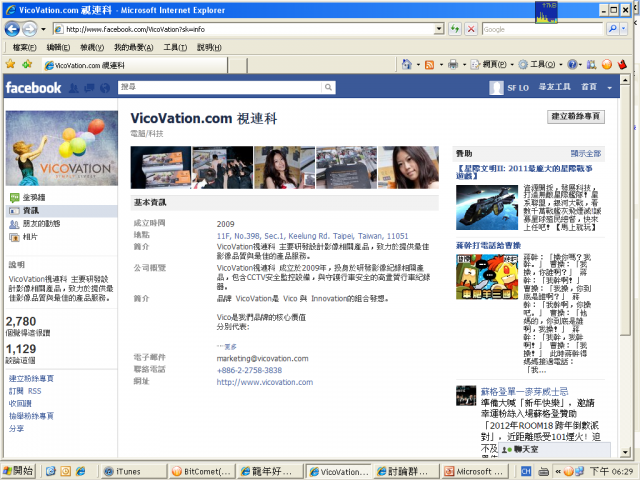The height and width of the screenshot is (480, 640).
Task: Click the facebook logo
Action: coord(33,88)
